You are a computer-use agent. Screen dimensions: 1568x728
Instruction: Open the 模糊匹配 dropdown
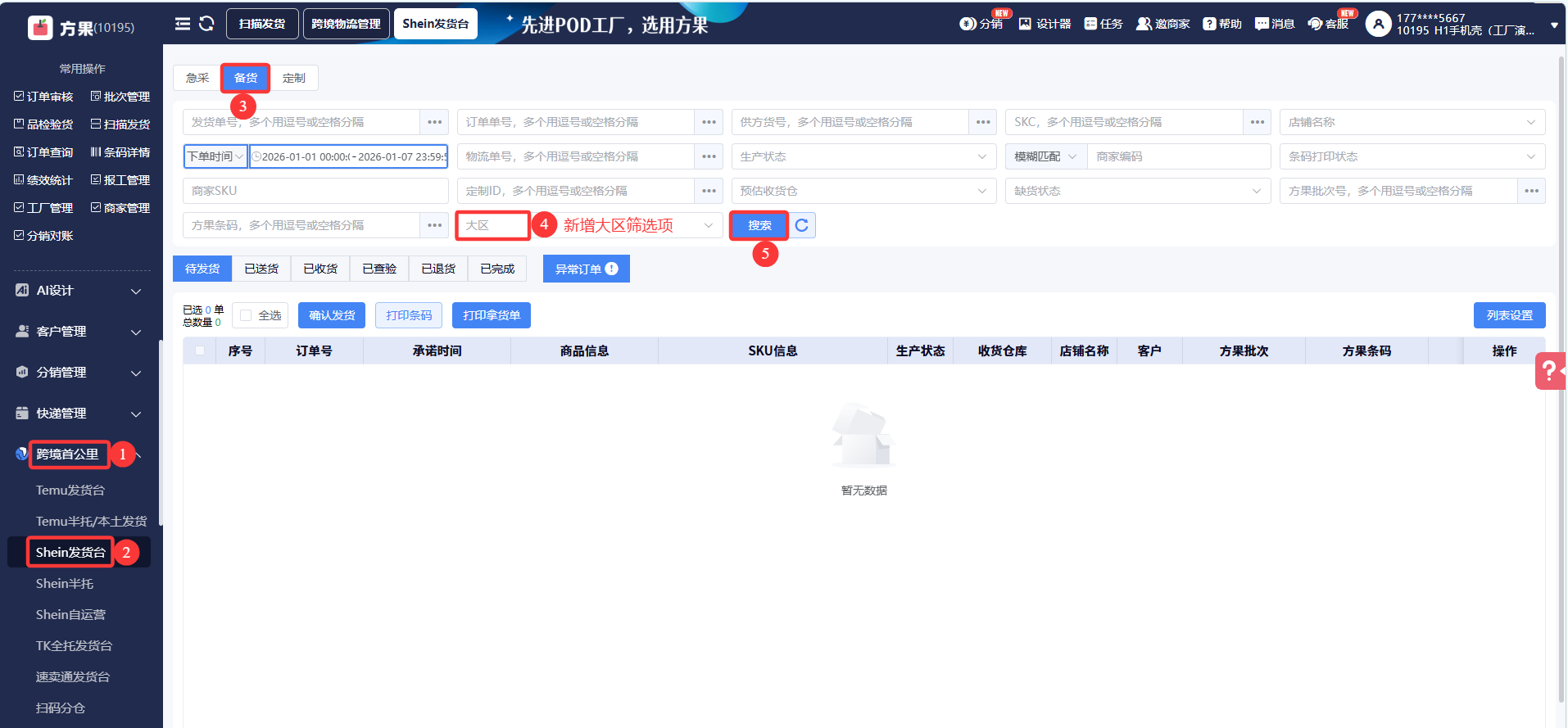tap(1046, 156)
